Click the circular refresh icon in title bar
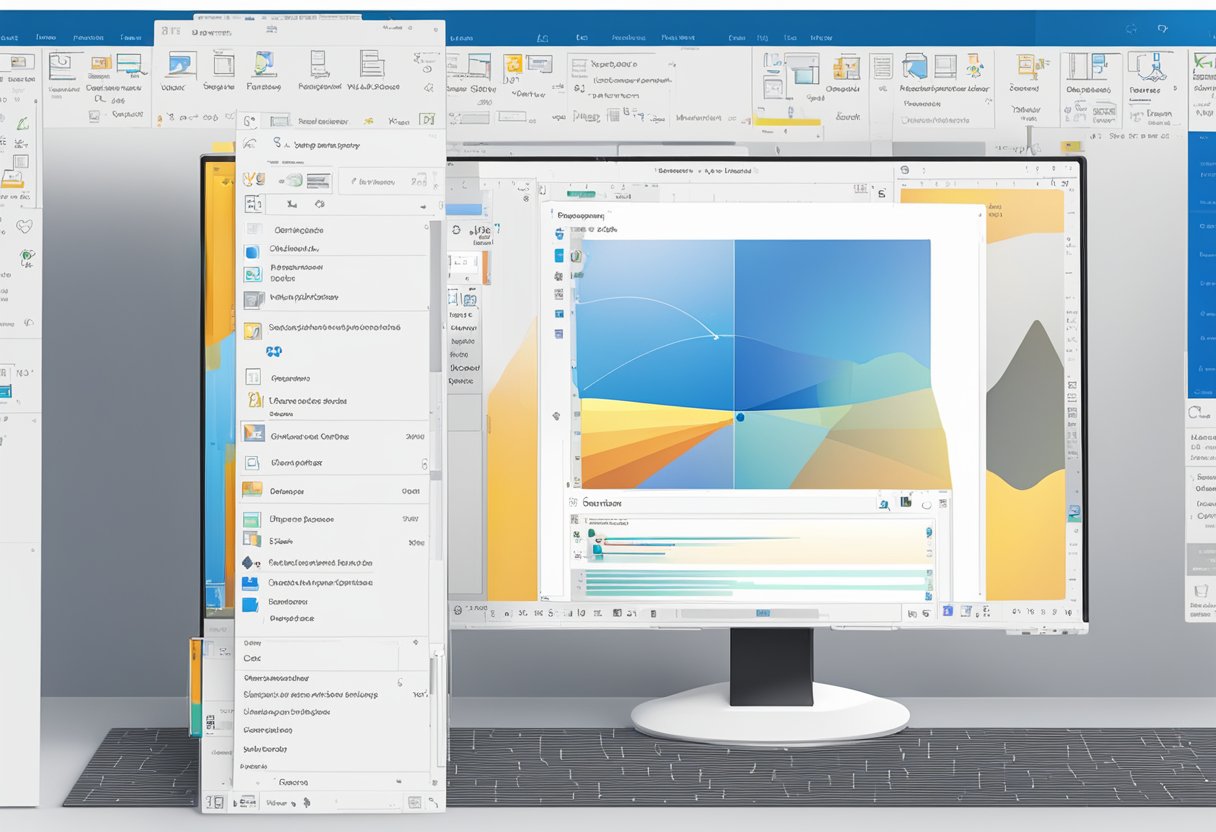Viewport: 1216px width, 832px height. (x=1131, y=30)
